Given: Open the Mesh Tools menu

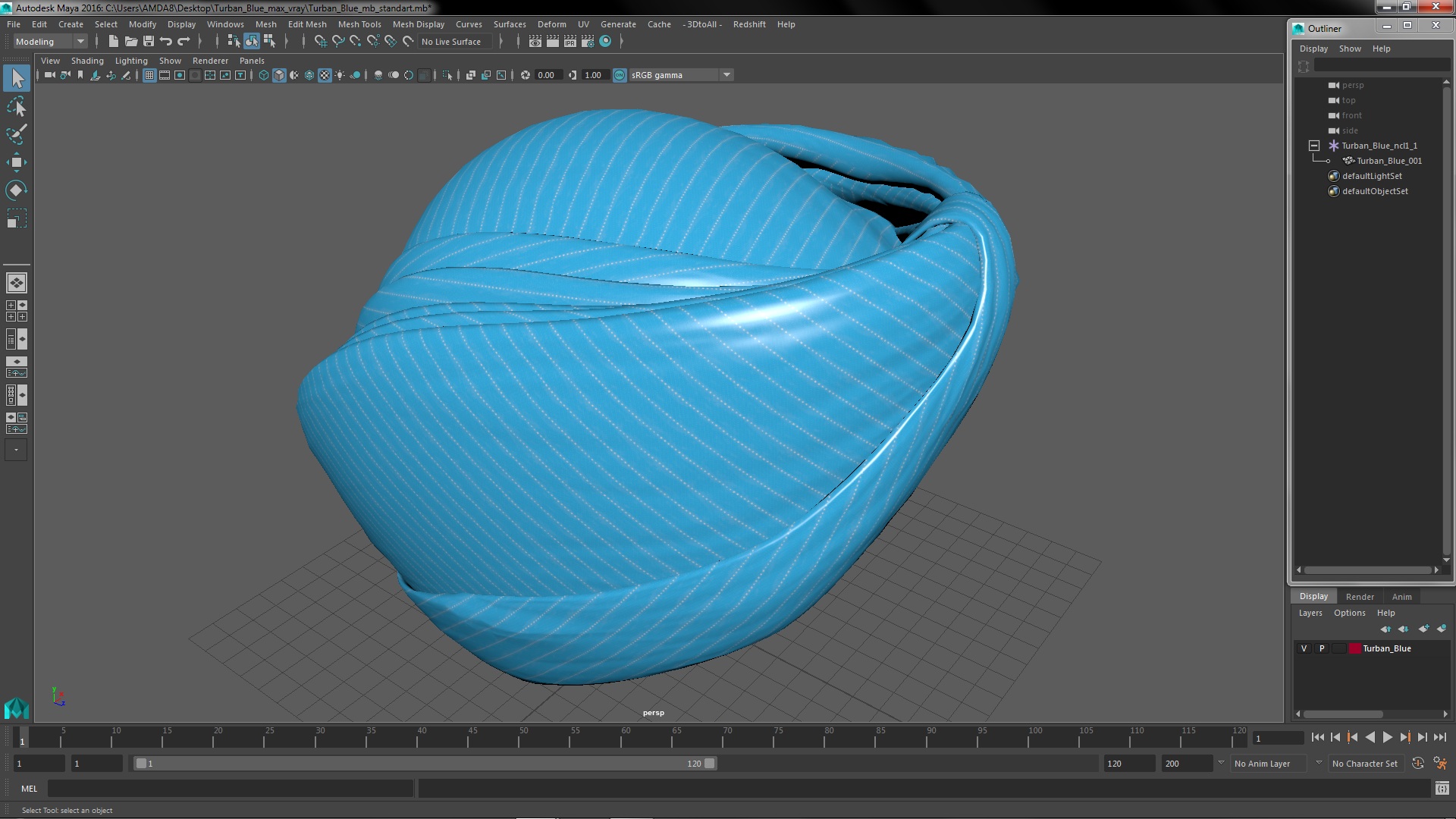Looking at the screenshot, I should click(x=359, y=24).
